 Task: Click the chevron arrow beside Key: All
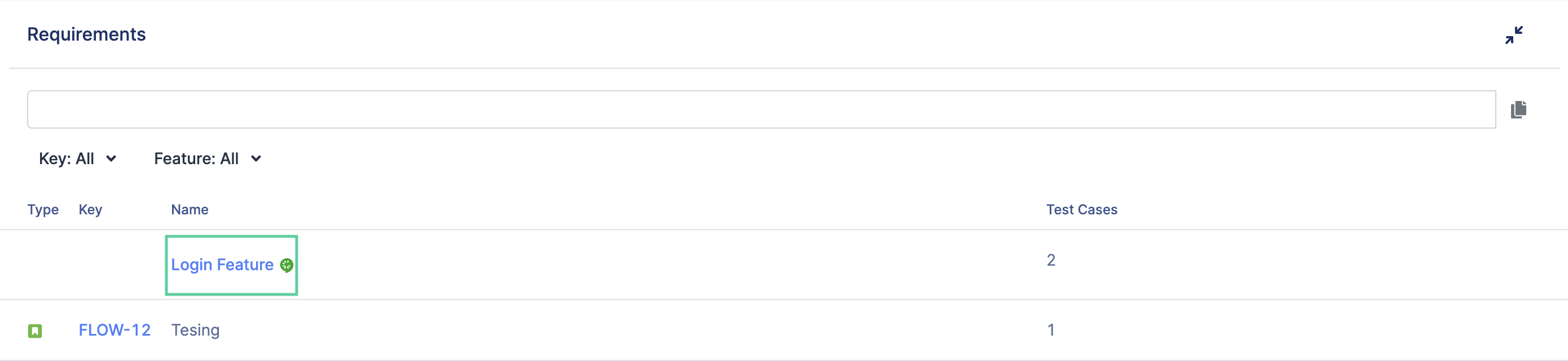pos(111,159)
